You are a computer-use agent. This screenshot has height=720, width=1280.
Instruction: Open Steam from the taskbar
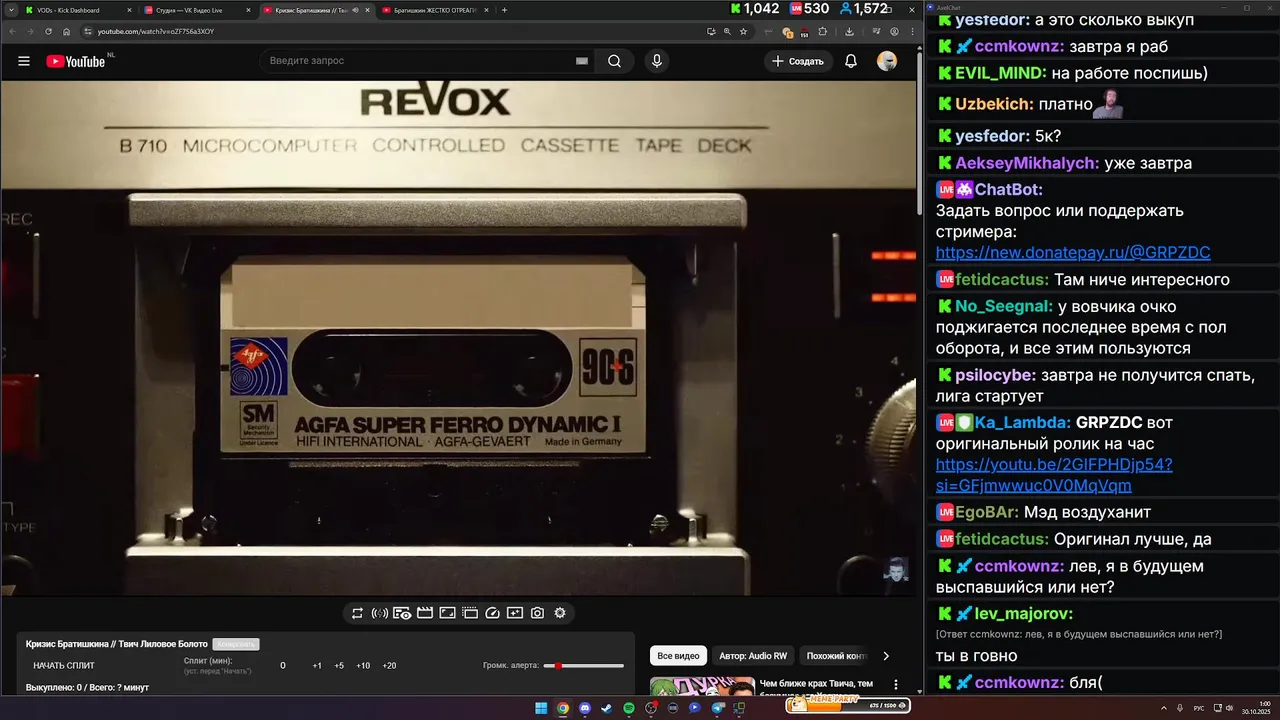[606, 708]
